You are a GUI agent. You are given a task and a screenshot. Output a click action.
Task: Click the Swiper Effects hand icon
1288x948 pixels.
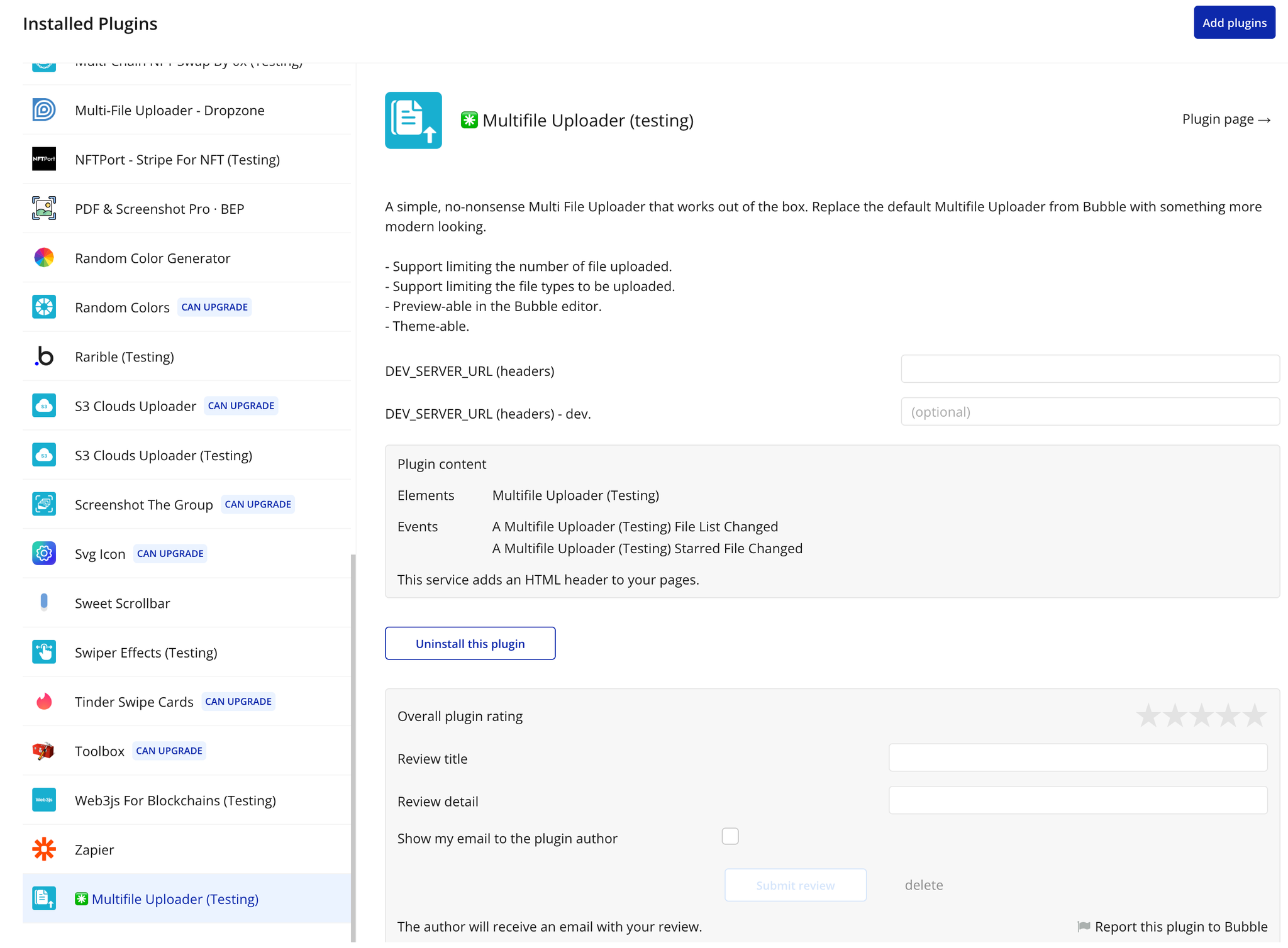point(44,652)
